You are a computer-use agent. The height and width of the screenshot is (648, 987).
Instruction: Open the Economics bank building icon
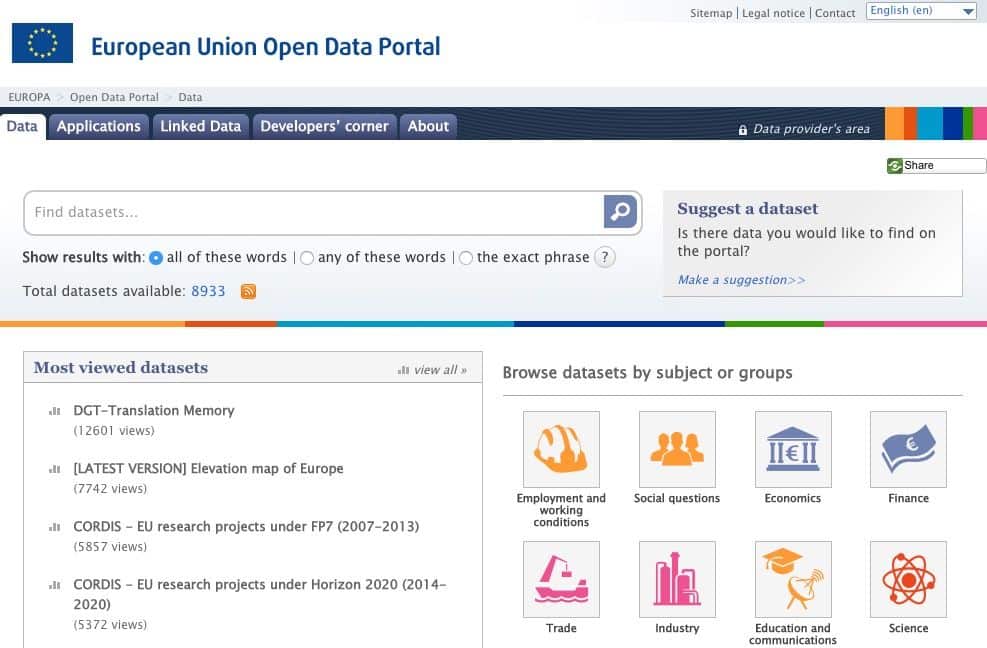click(x=792, y=449)
